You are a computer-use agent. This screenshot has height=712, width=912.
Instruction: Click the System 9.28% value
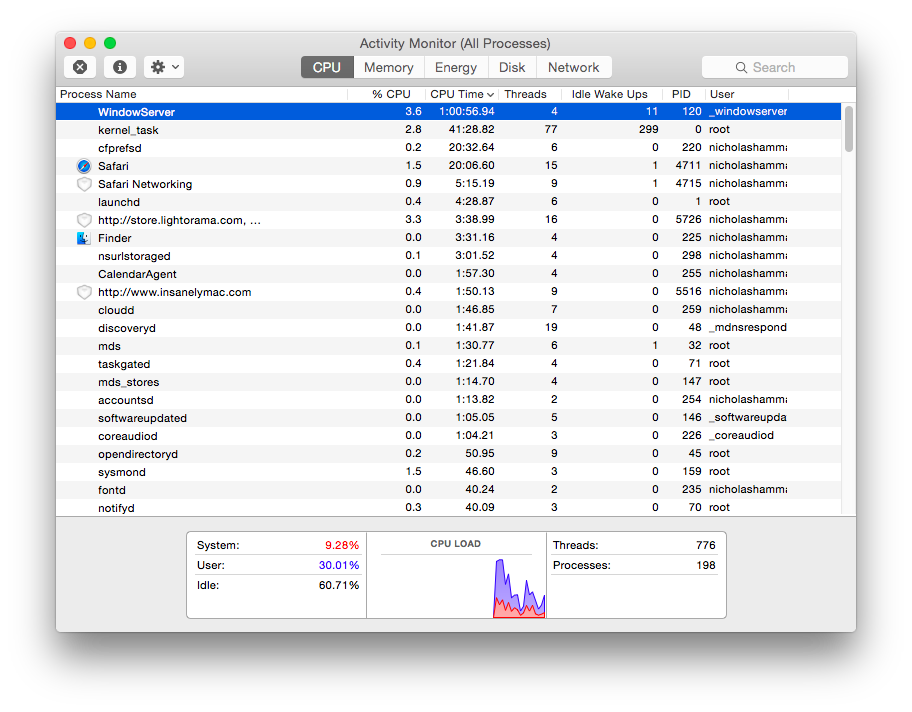tap(342, 546)
